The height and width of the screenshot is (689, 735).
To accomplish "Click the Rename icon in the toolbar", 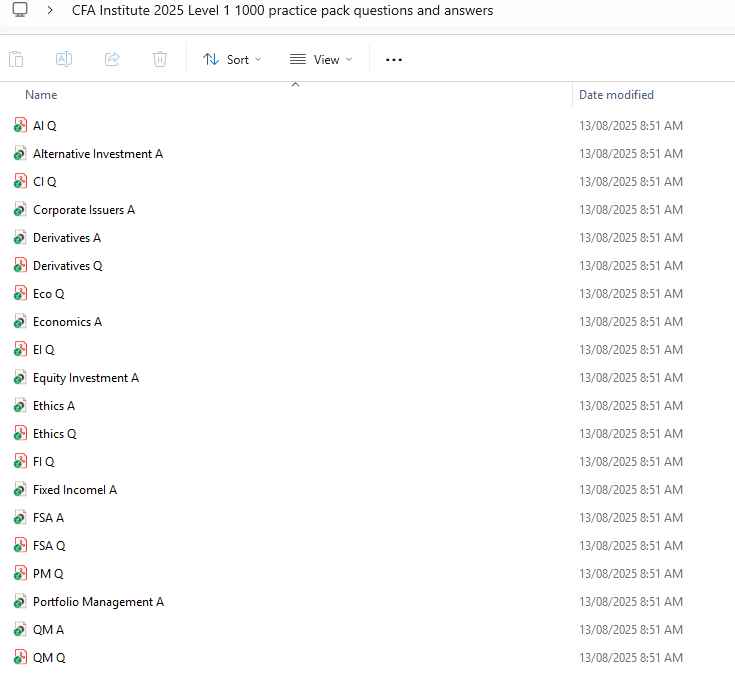I will (x=63, y=59).
